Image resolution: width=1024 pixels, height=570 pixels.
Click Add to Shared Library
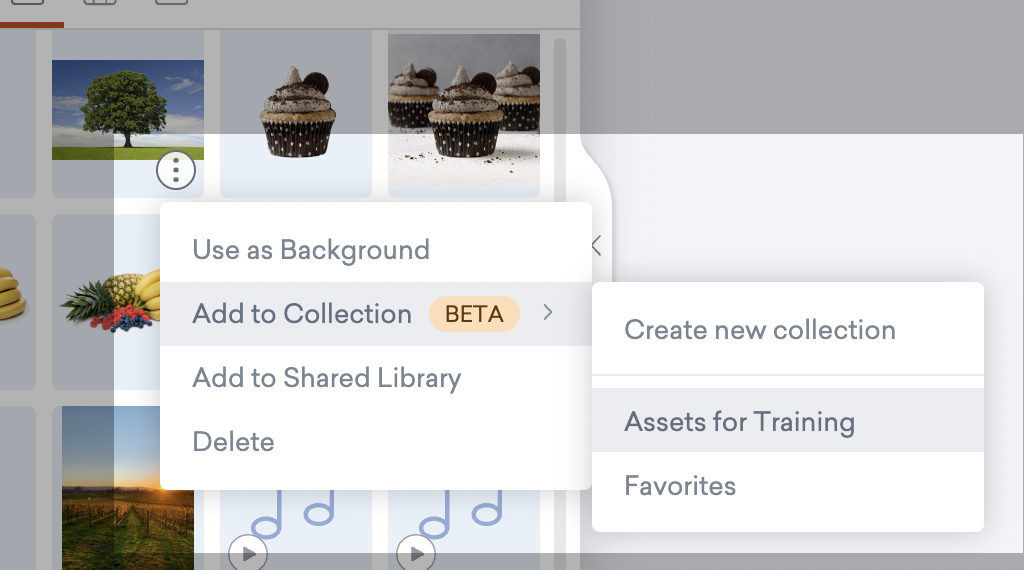327,378
